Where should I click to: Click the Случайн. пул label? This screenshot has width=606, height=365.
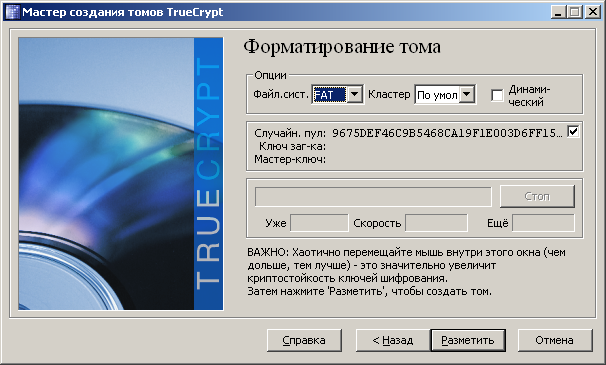(290, 133)
